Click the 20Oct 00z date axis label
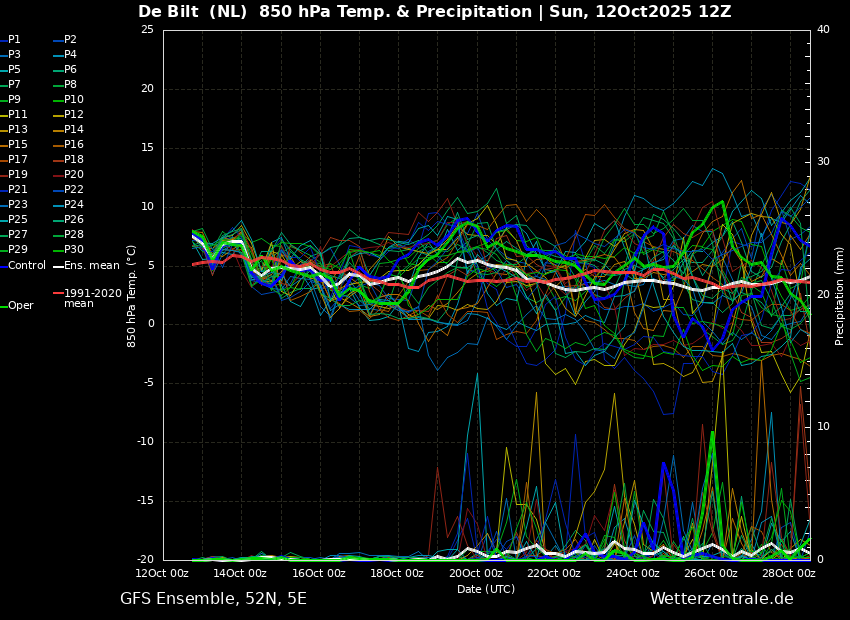Screen dimensions: 850x620 475,573
